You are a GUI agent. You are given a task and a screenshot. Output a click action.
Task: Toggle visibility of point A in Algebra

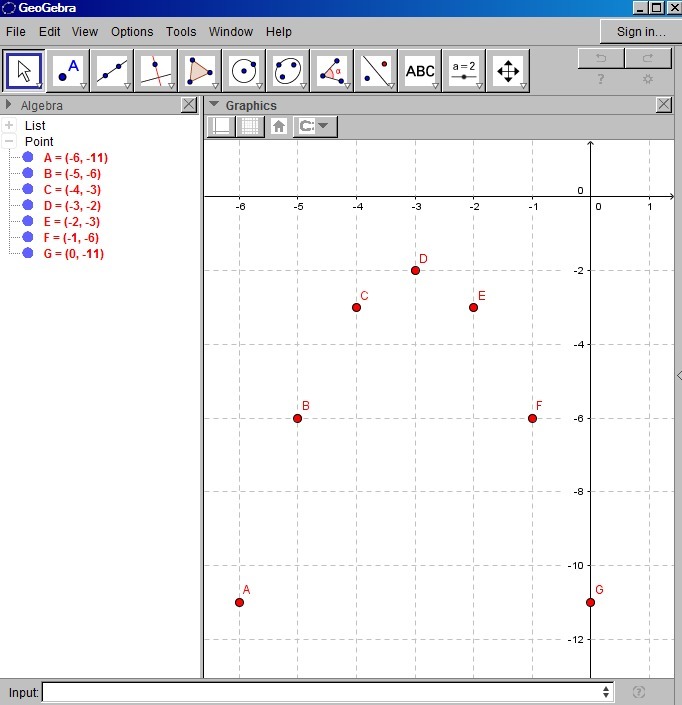click(28, 158)
